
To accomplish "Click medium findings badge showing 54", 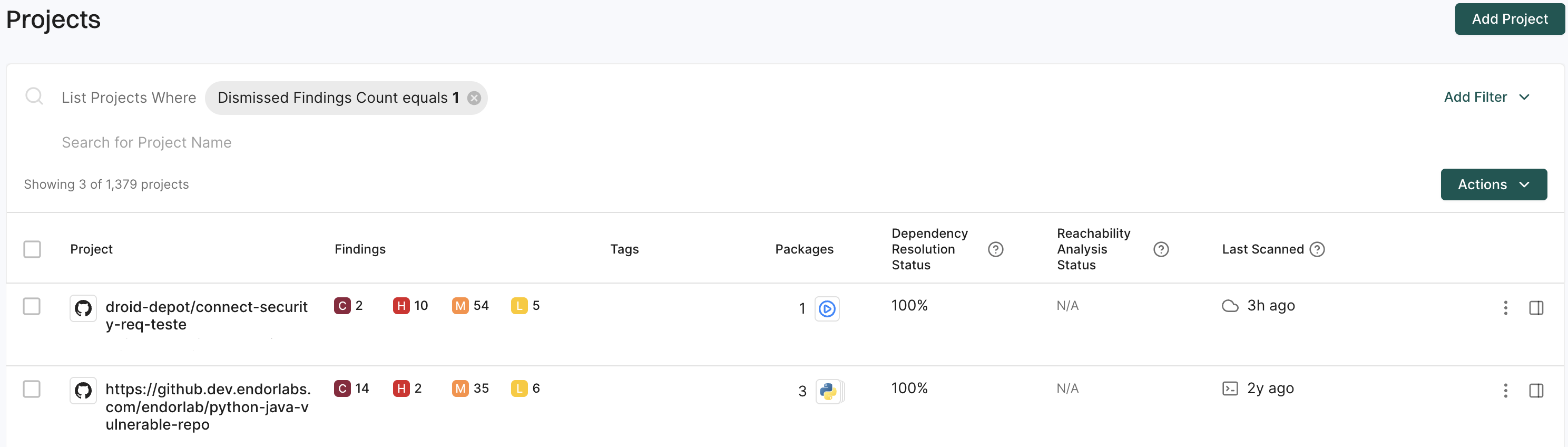I will 471,306.
